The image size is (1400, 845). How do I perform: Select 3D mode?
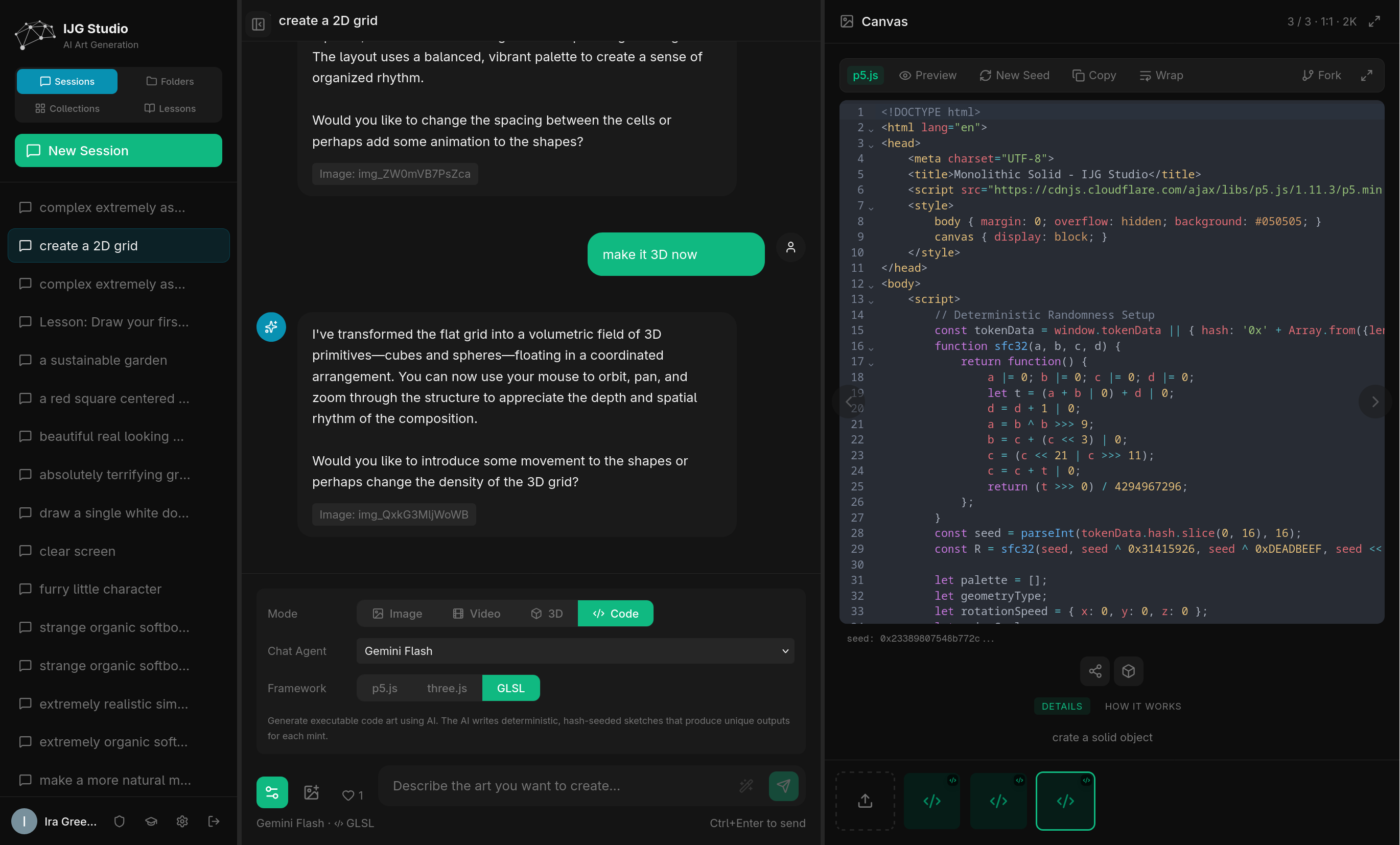547,614
